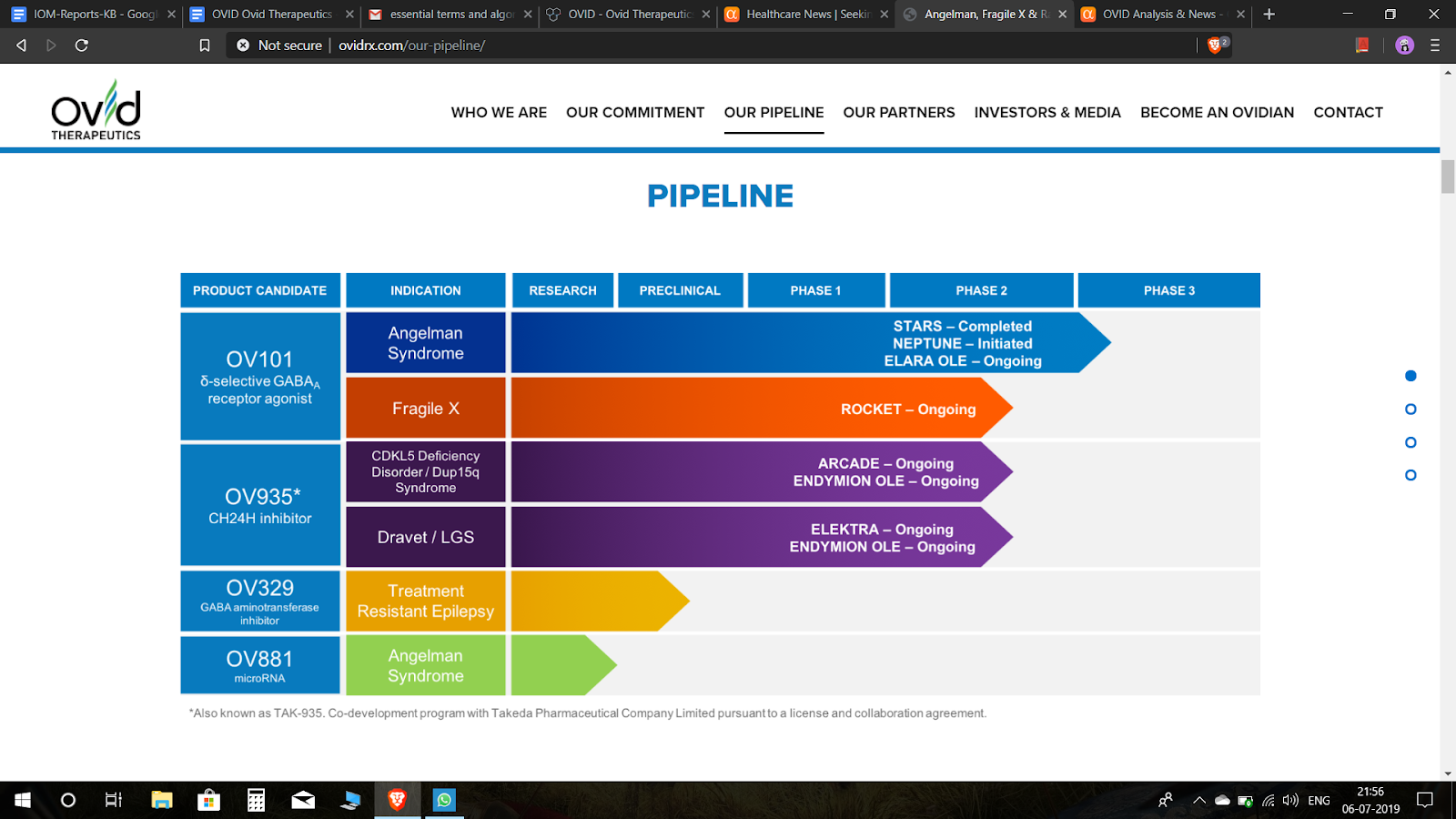The height and width of the screenshot is (819, 1456).
Task: Open the browser hamburger menu
Action: [1435, 45]
